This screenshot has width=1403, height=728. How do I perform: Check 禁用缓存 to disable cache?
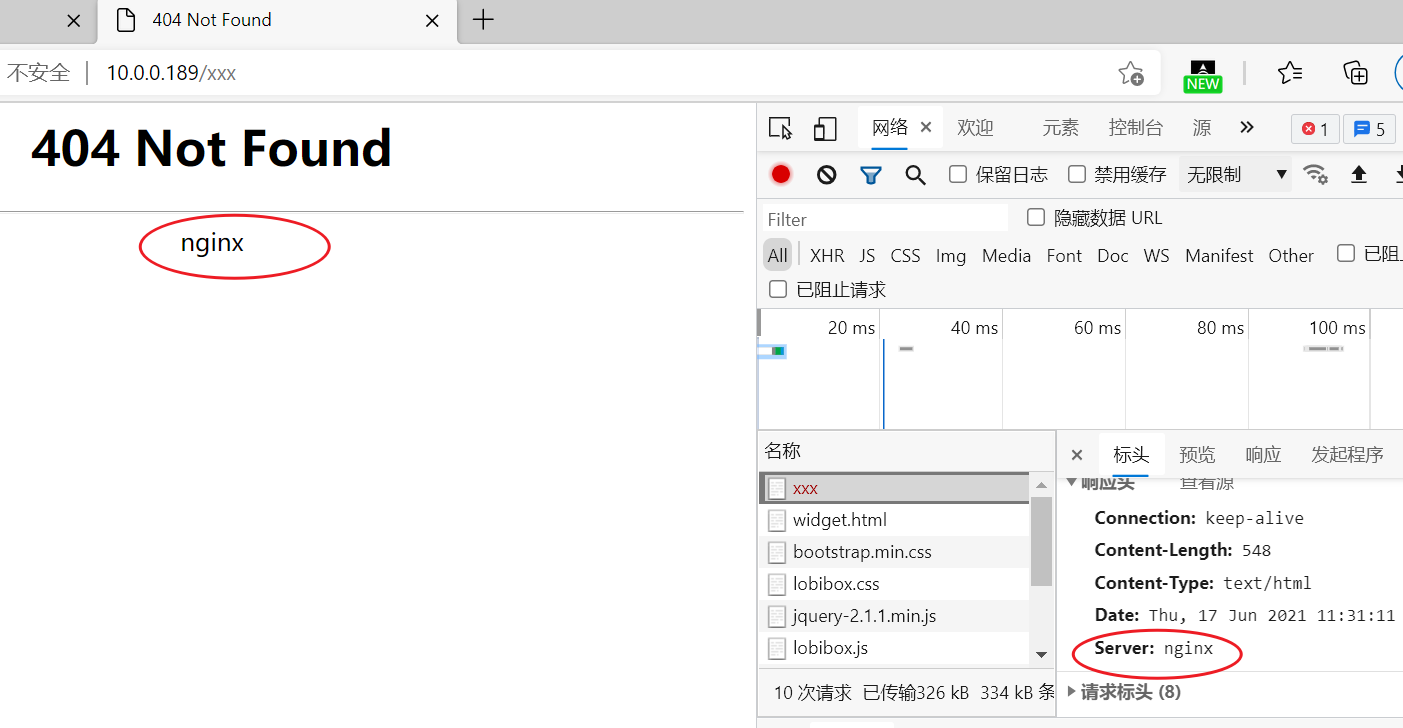(x=1076, y=173)
